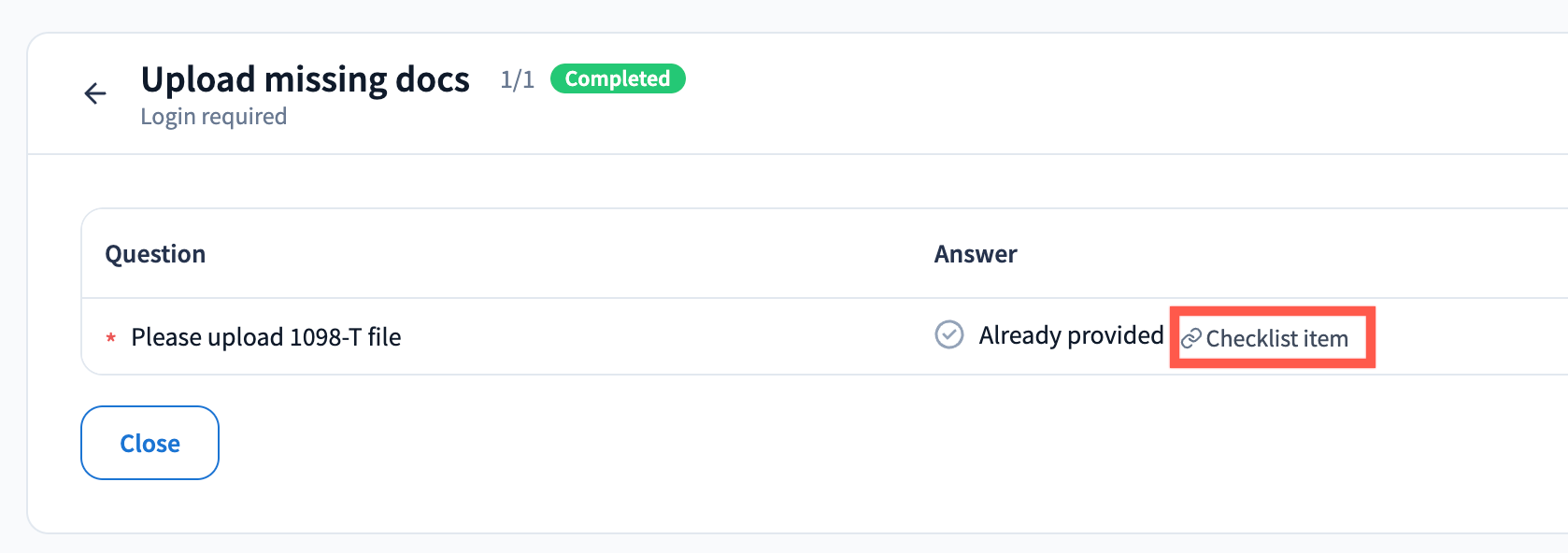Image resolution: width=1568 pixels, height=553 pixels.
Task: Click the Upload missing docs heading
Action: coord(305,79)
